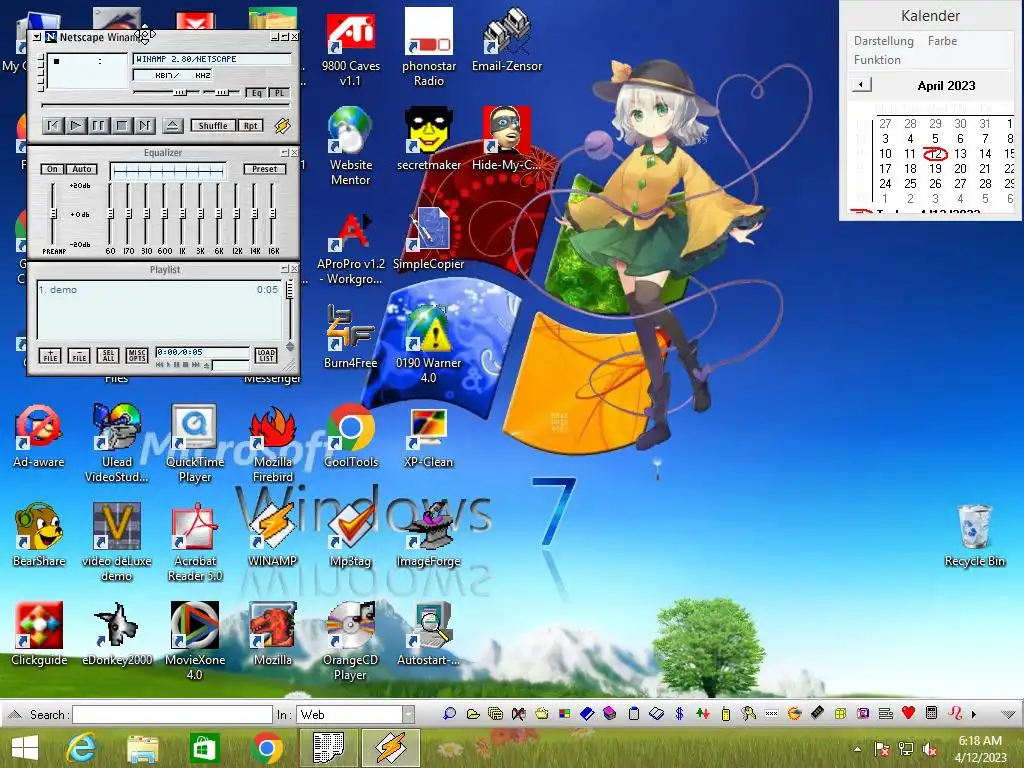The width and height of the screenshot is (1024, 768).
Task: Open the Mp3tag desktop icon
Action: [351, 534]
